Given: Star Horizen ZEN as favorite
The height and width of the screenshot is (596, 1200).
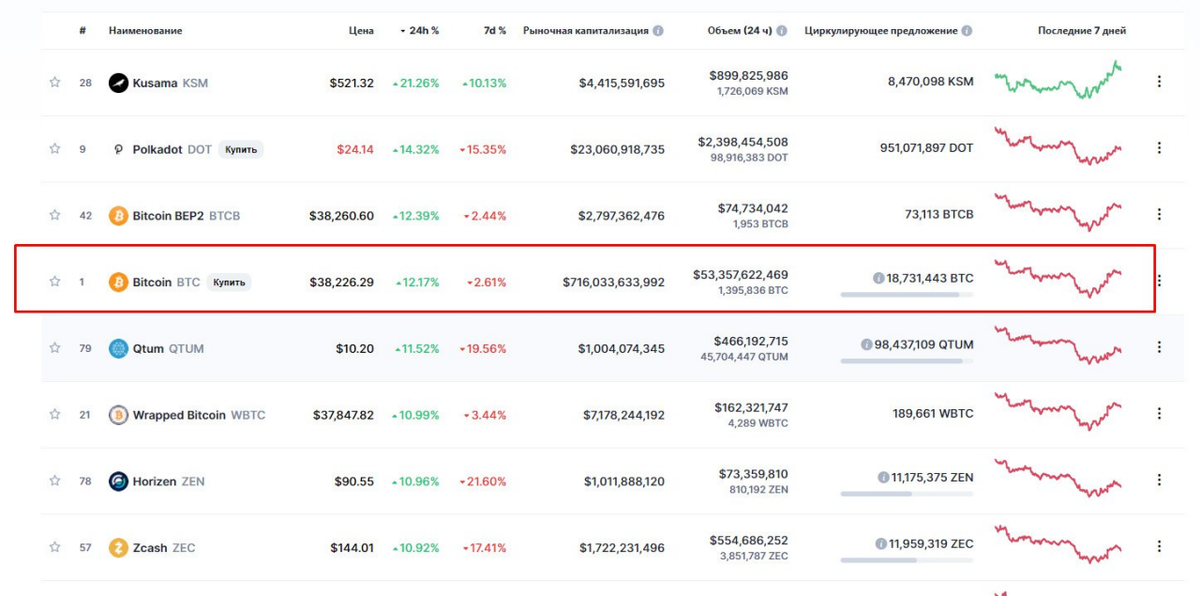Looking at the screenshot, I should coord(55,481).
